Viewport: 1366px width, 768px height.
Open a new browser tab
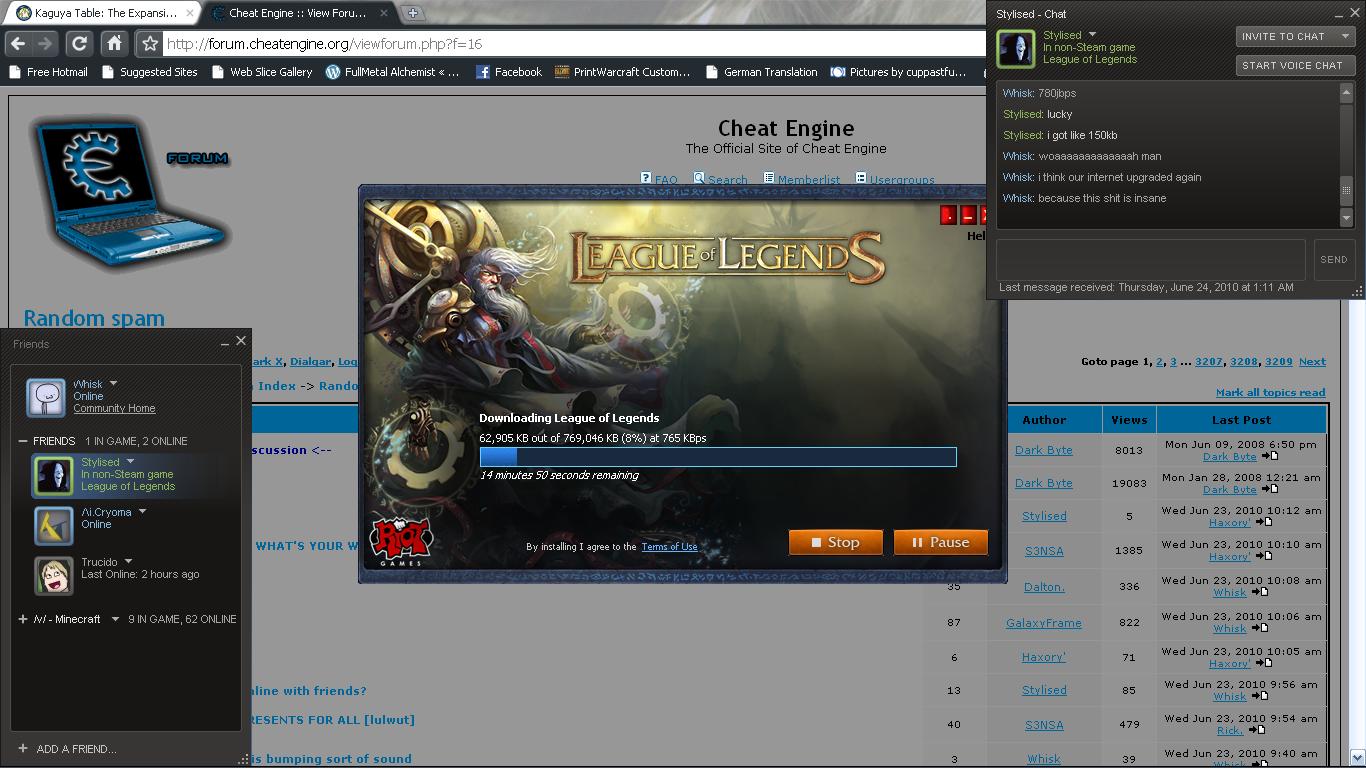412,13
